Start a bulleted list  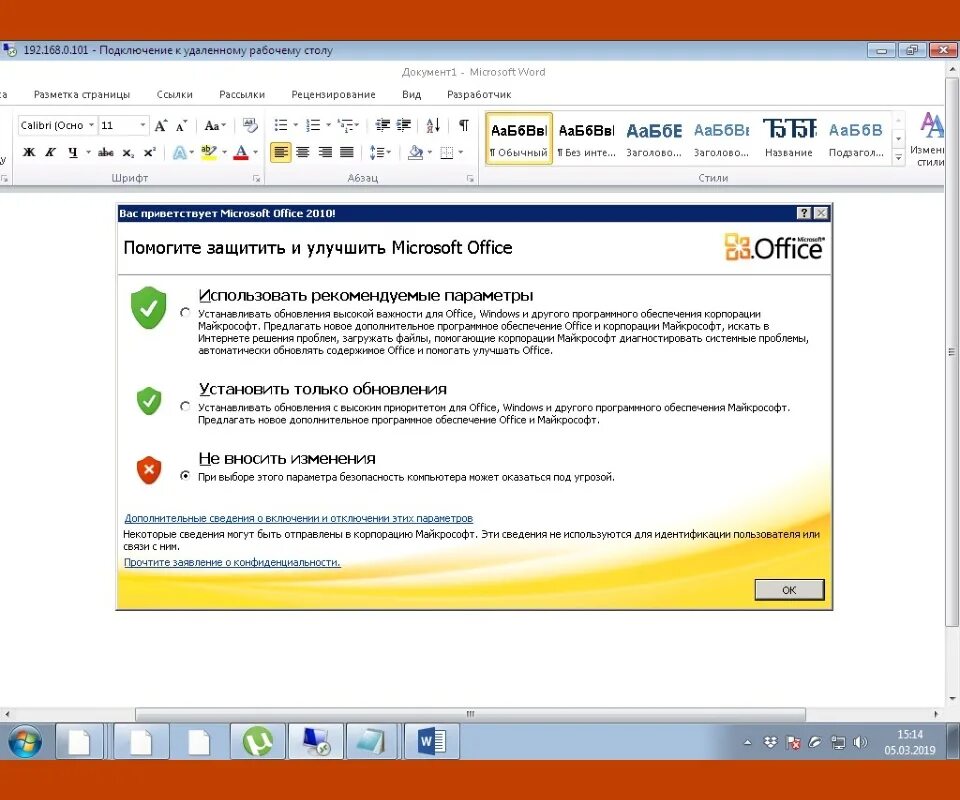[281, 125]
